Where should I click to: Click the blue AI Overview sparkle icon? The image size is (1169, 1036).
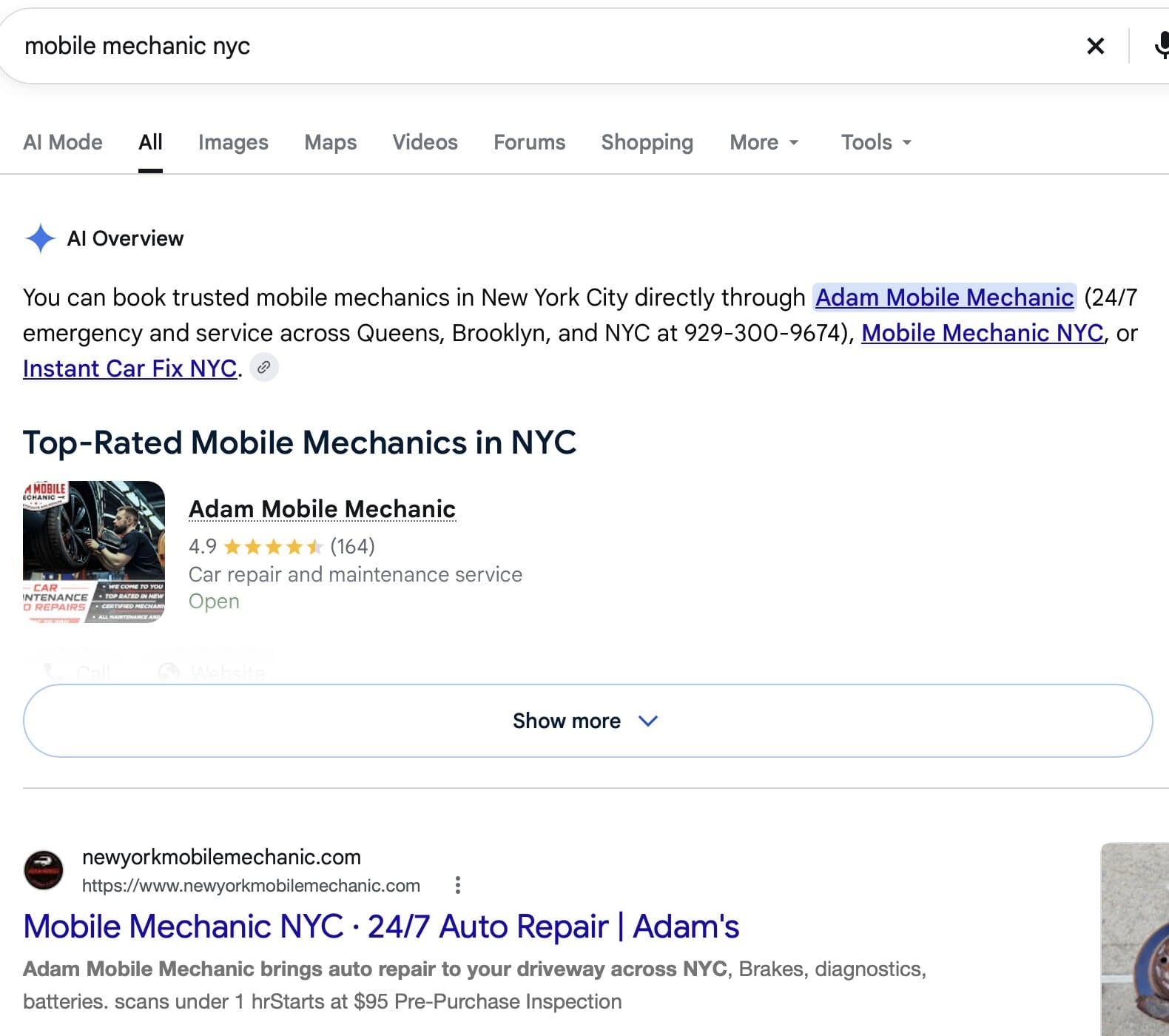coord(40,238)
